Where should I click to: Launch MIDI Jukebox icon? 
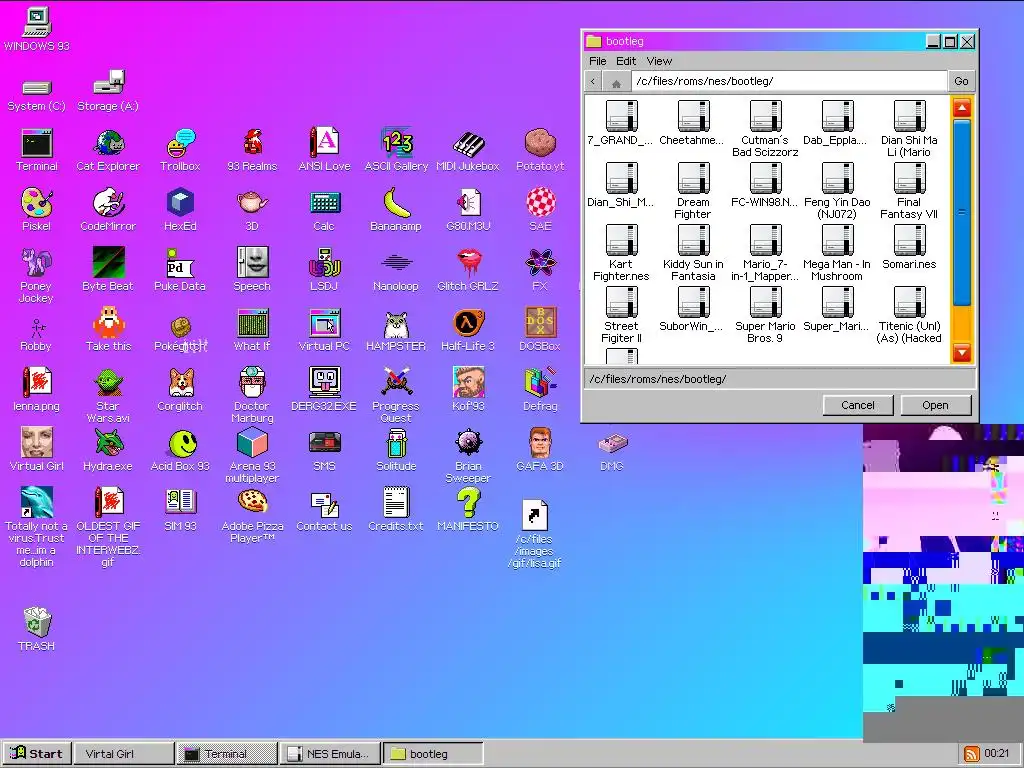[x=468, y=151]
